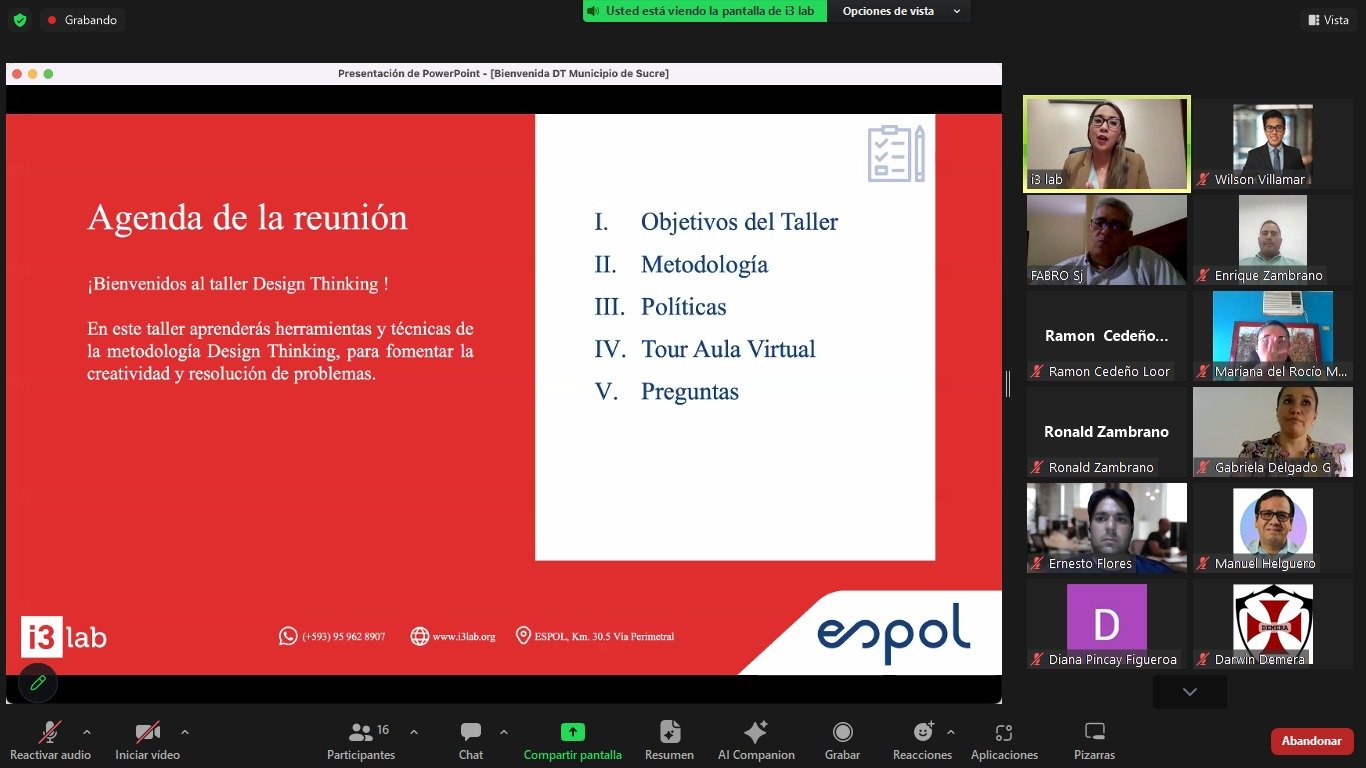
Task: Open the Vista layout button
Action: pos(1329,20)
